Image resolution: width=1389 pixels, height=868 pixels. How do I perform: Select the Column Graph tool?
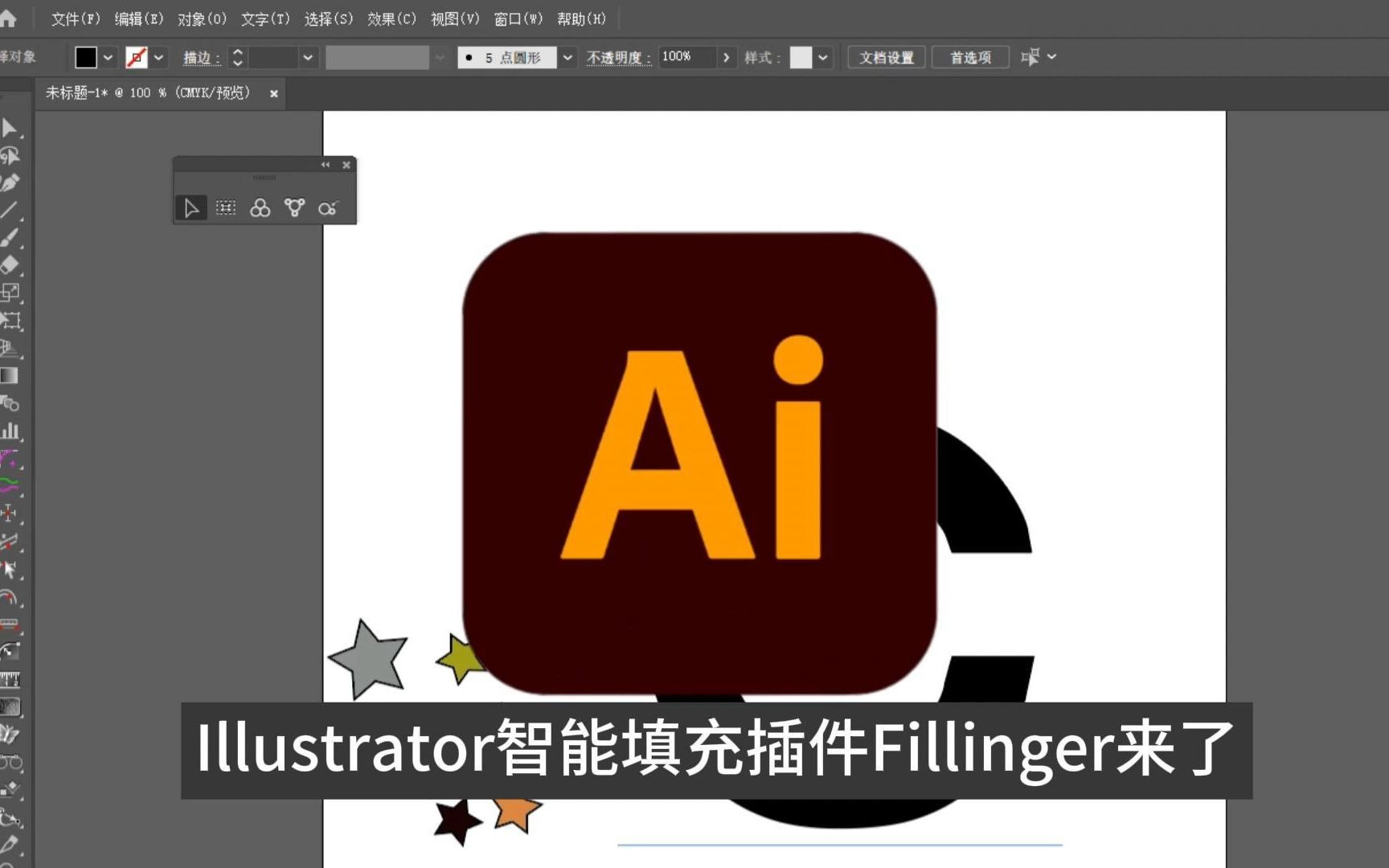(11, 432)
